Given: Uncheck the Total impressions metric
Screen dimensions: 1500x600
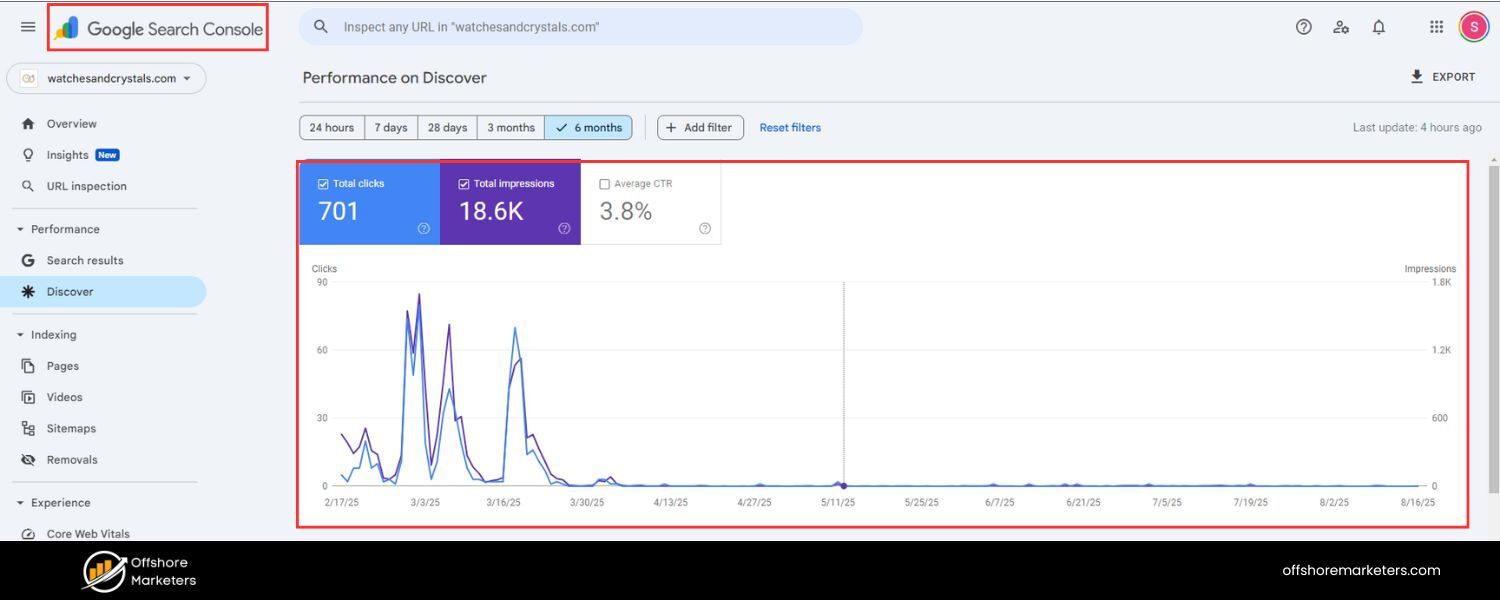Looking at the screenshot, I should pyautogui.click(x=463, y=183).
